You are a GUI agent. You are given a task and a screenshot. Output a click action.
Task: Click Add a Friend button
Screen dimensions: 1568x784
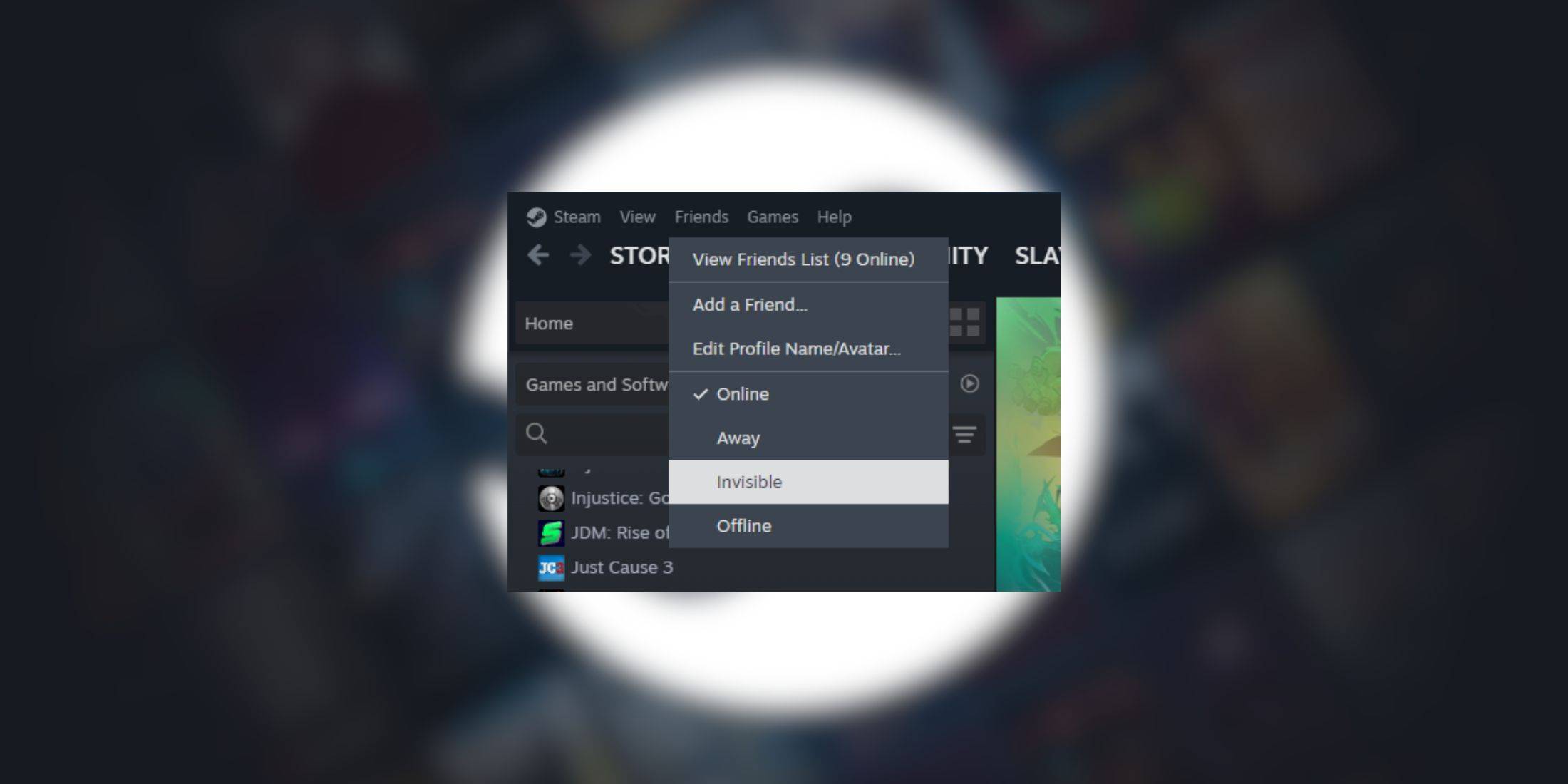[751, 305]
